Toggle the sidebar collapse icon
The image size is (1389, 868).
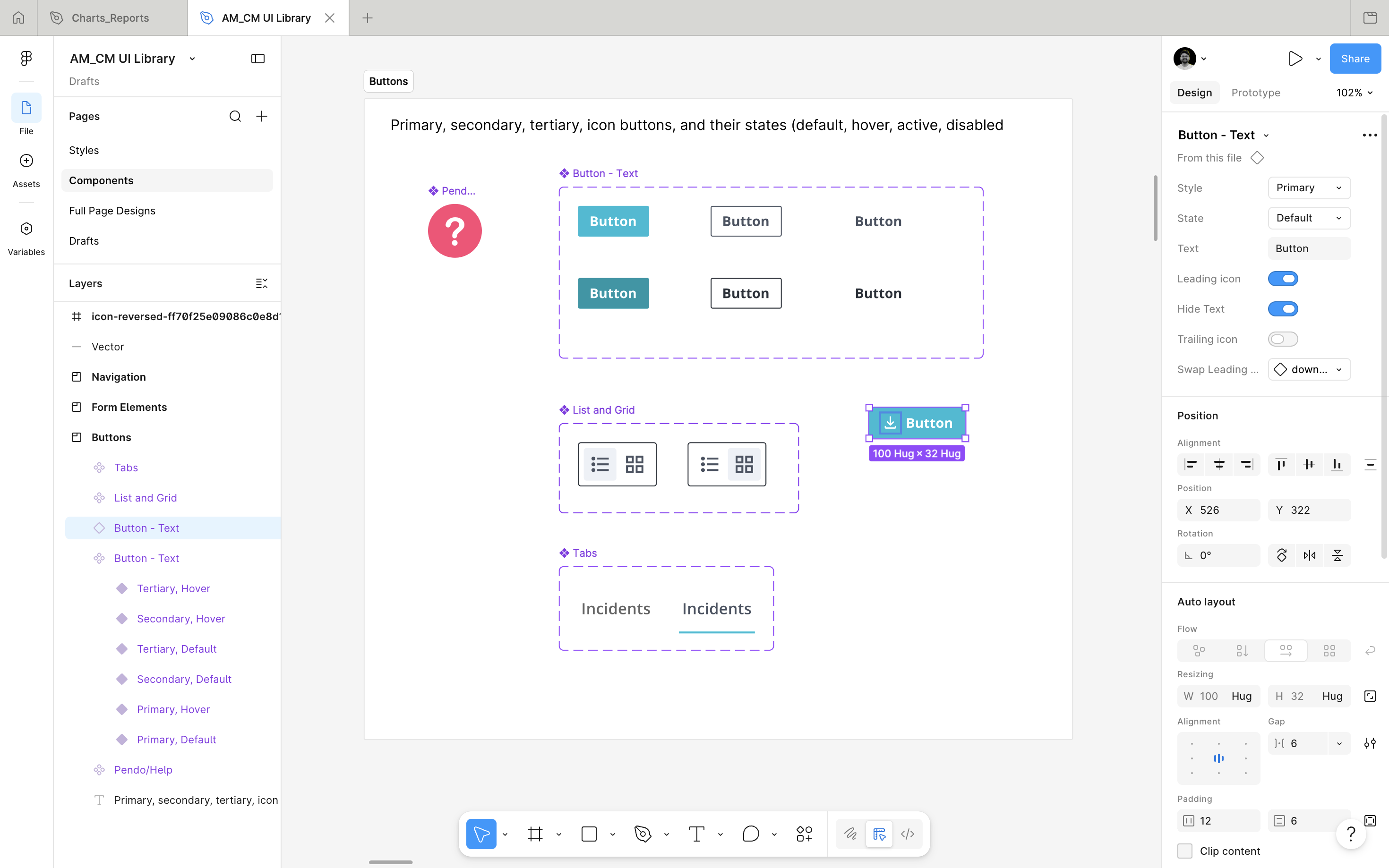click(x=258, y=59)
